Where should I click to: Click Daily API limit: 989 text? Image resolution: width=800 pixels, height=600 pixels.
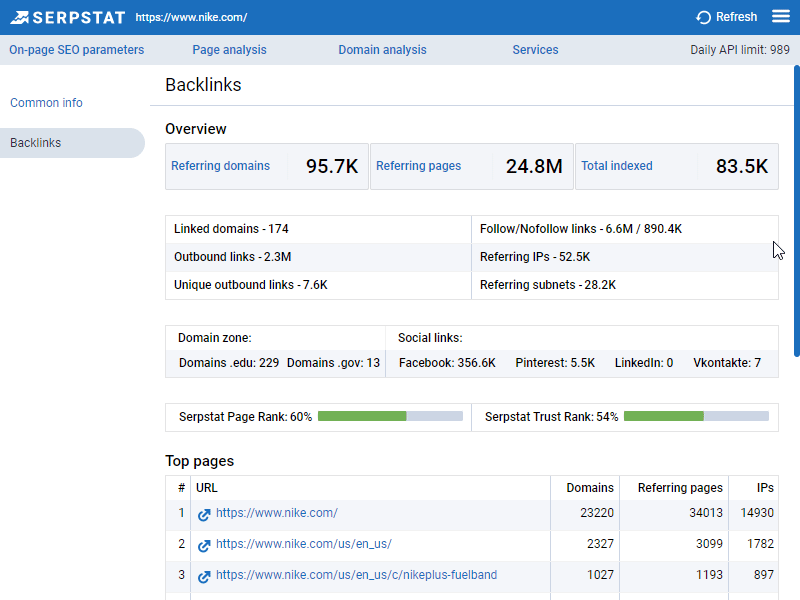740,50
